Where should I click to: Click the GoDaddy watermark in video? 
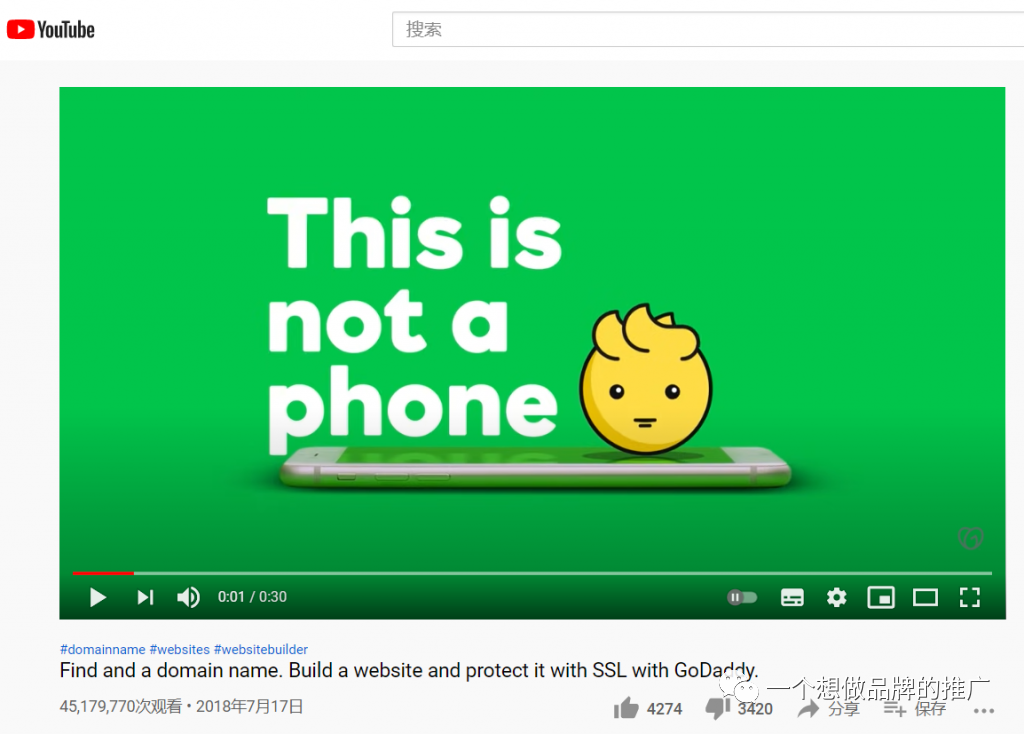coord(970,538)
